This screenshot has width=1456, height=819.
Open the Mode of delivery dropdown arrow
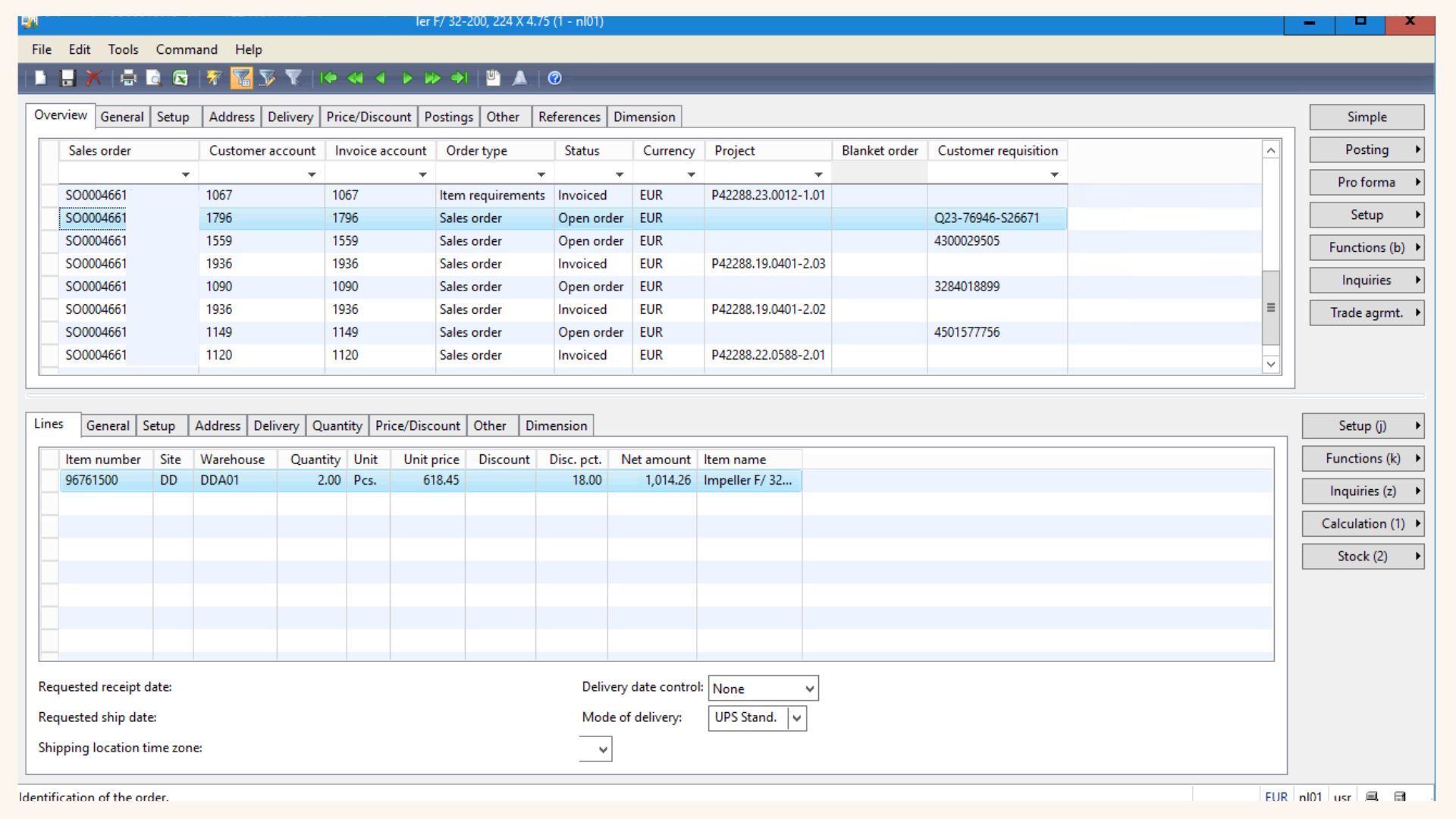796,718
